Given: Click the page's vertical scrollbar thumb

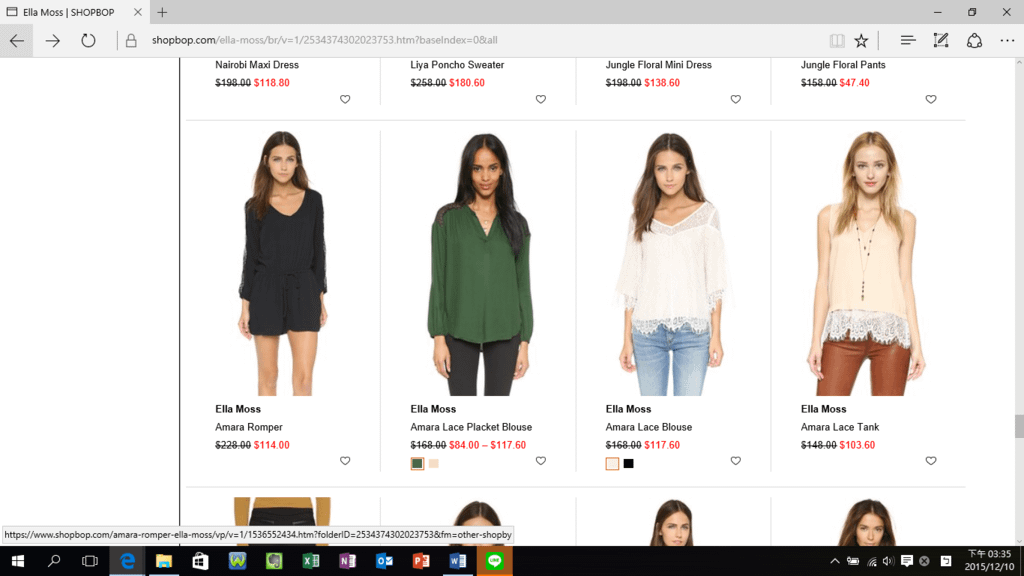Looking at the screenshot, I should tap(1019, 426).
